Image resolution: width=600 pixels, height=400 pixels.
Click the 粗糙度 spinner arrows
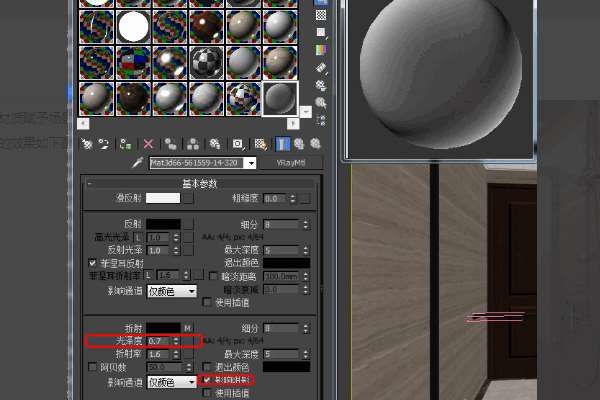[x=293, y=198]
